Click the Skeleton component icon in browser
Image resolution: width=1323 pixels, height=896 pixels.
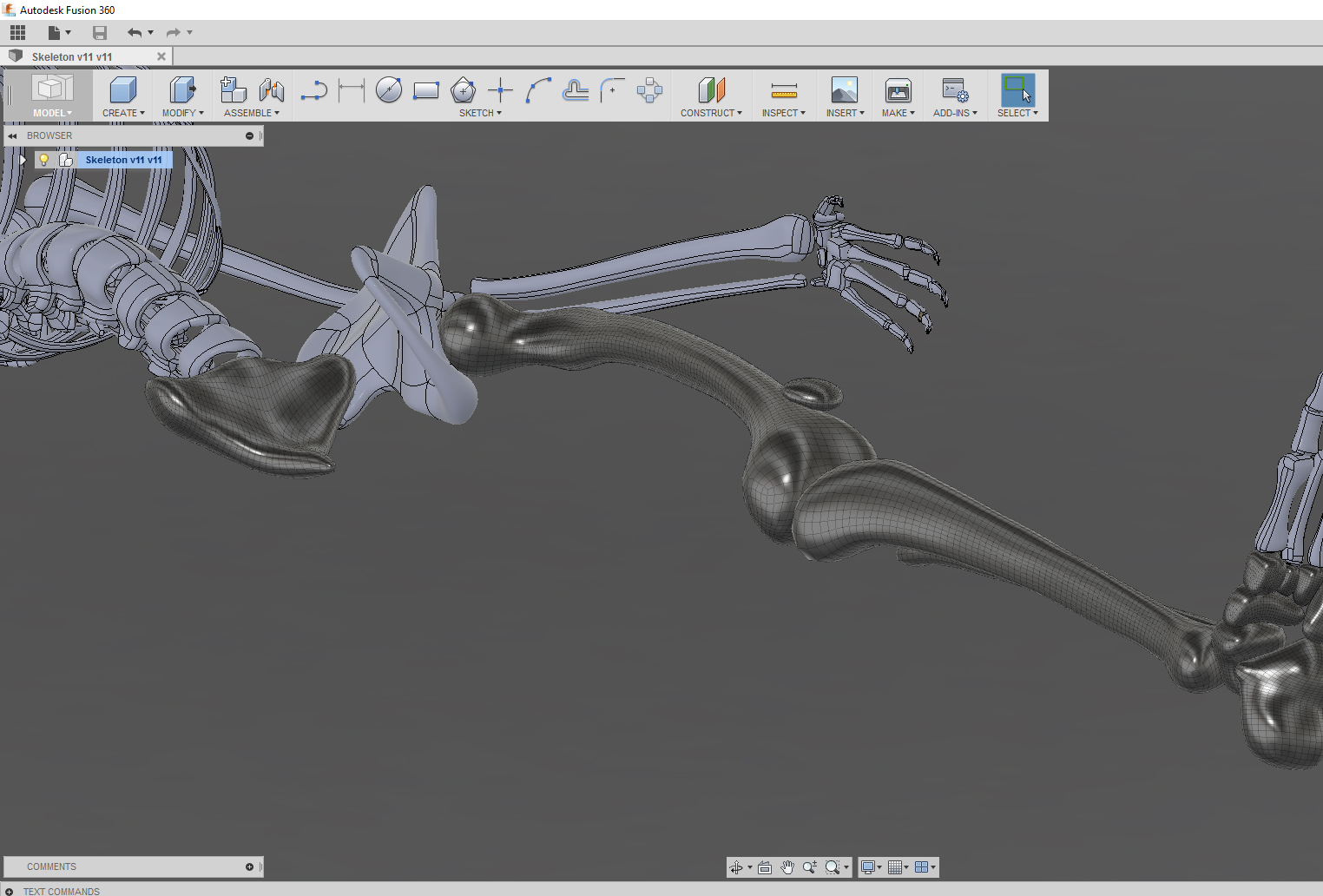click(x=66, y=160)
